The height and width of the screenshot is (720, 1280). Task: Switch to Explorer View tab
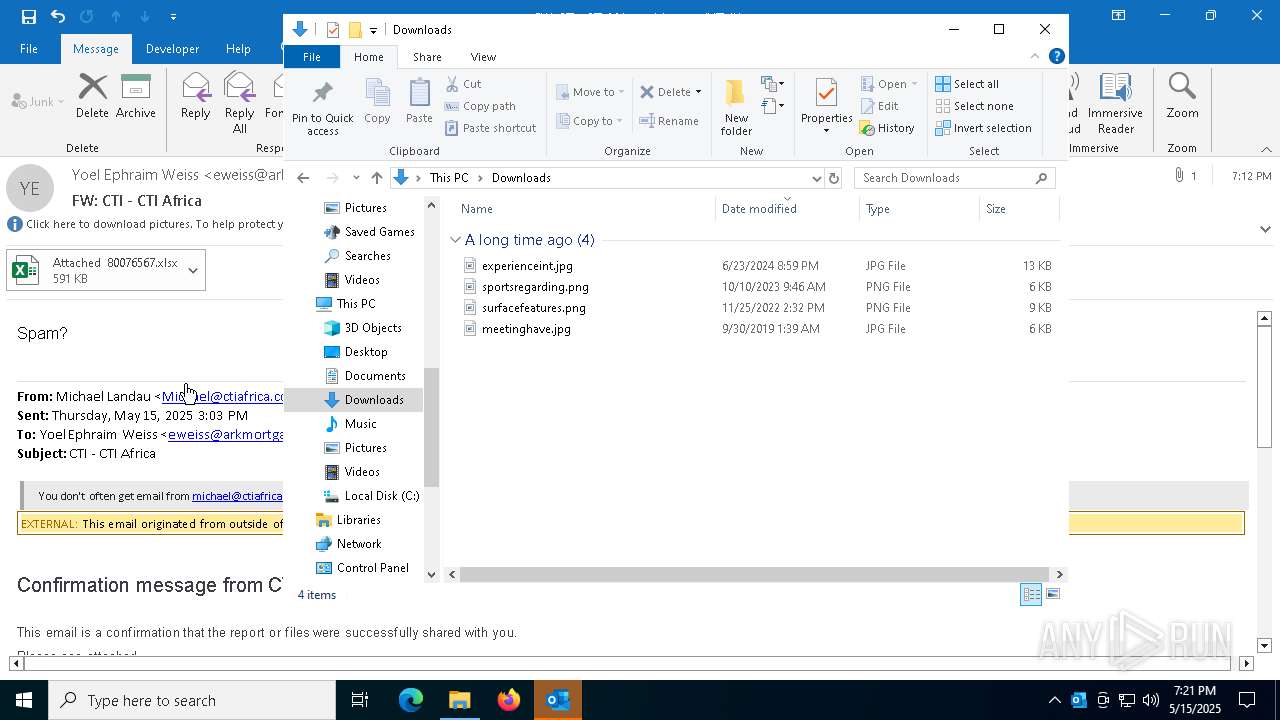pos(483,57)
